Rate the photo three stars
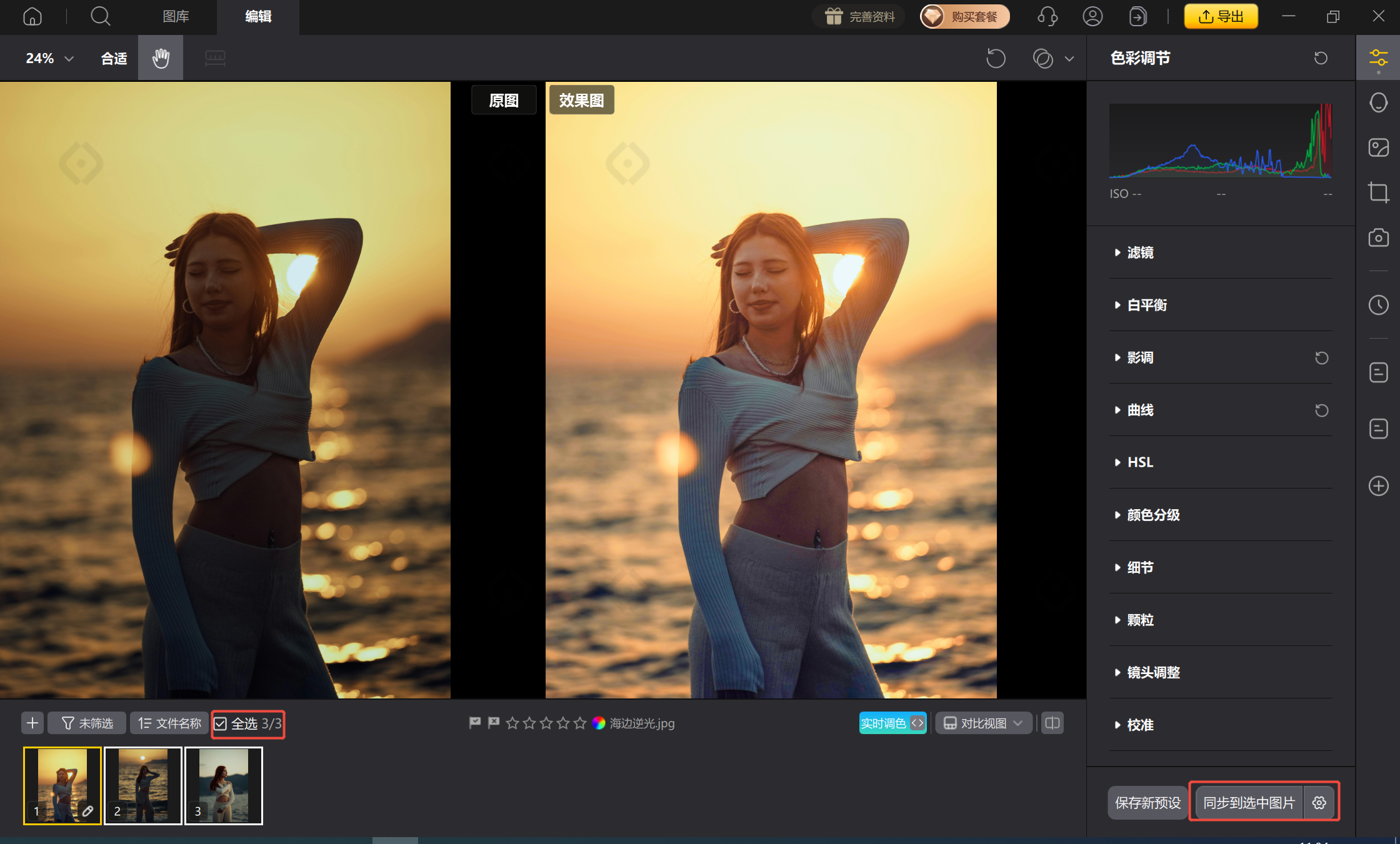The height and width of the screenshot is (844, 1400). [x=546, y=723]
